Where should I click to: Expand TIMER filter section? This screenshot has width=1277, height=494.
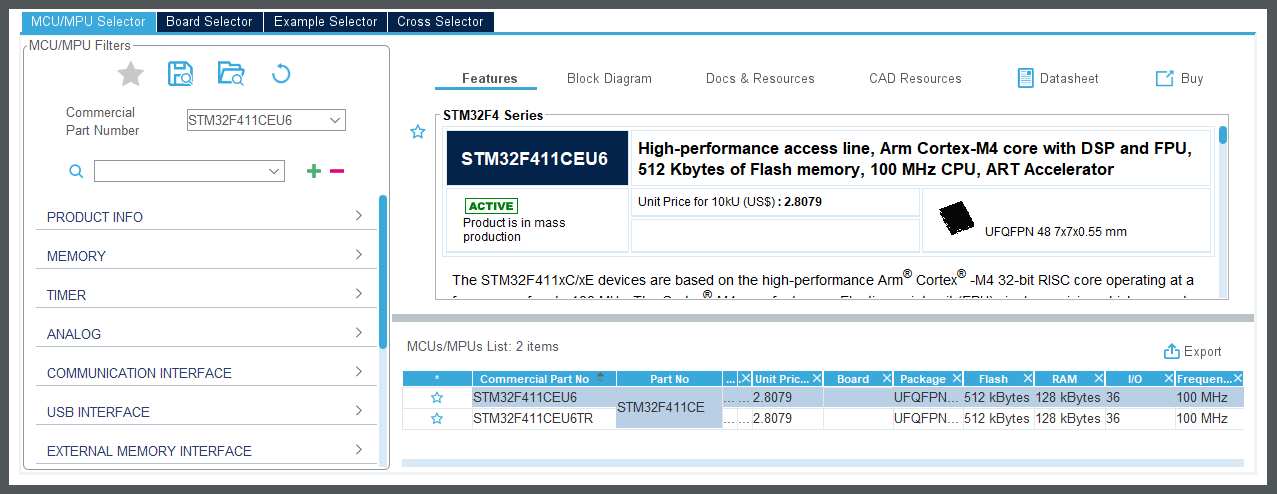pyautogui.click(x=207, y=295)
